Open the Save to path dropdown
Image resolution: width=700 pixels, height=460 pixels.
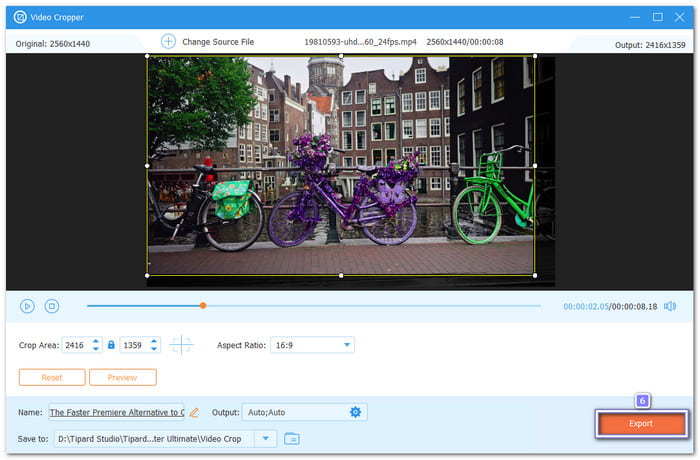point(265,438)
